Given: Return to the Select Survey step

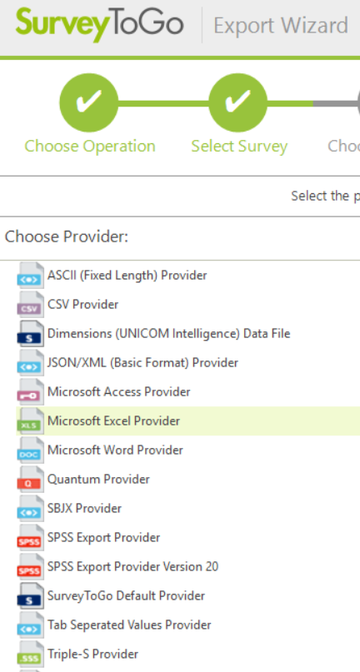Looking at the screenshot, I should coord(239,146).
